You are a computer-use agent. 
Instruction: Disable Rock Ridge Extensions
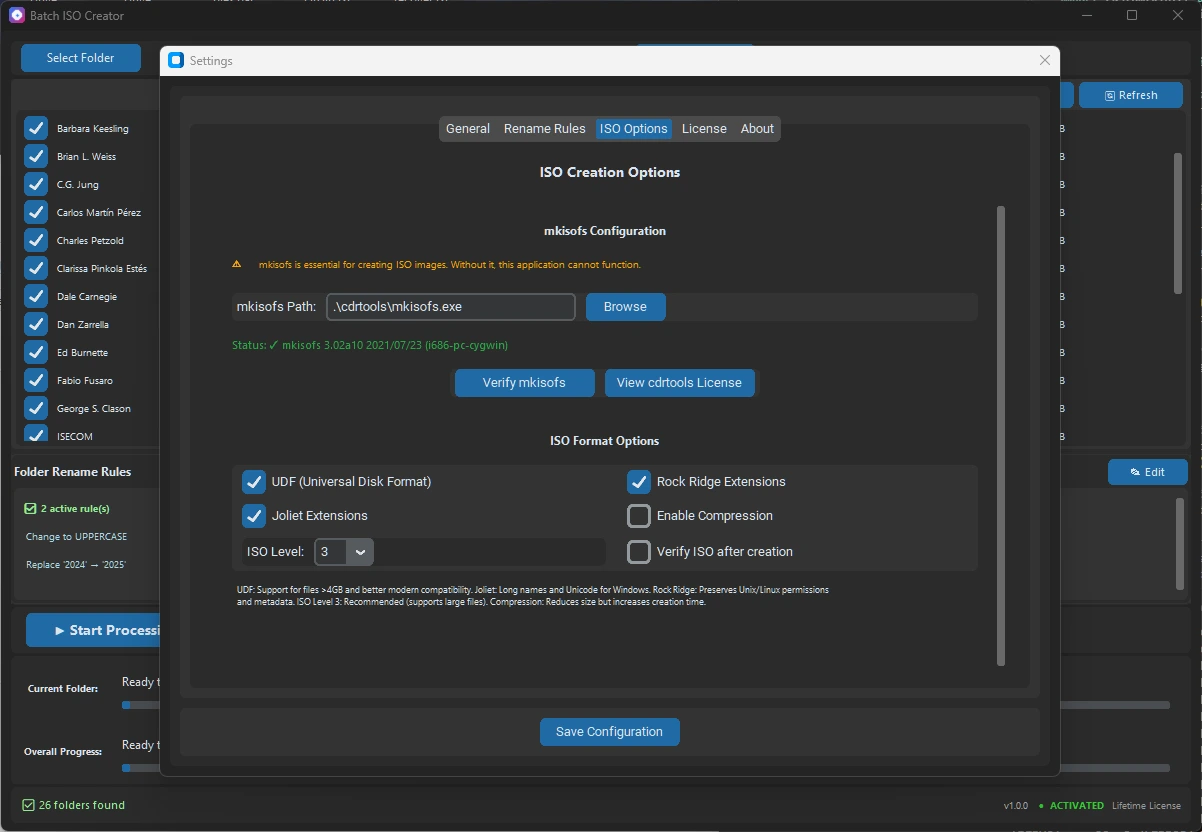pyautogui.click(x=638, y=481)
